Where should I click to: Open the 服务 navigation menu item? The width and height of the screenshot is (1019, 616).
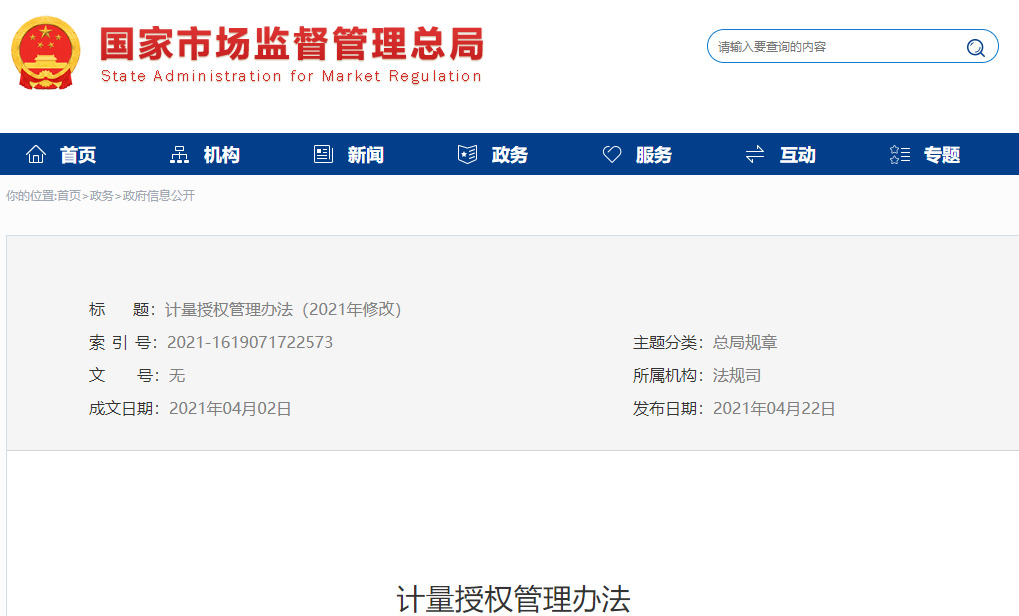pos(654,155)
